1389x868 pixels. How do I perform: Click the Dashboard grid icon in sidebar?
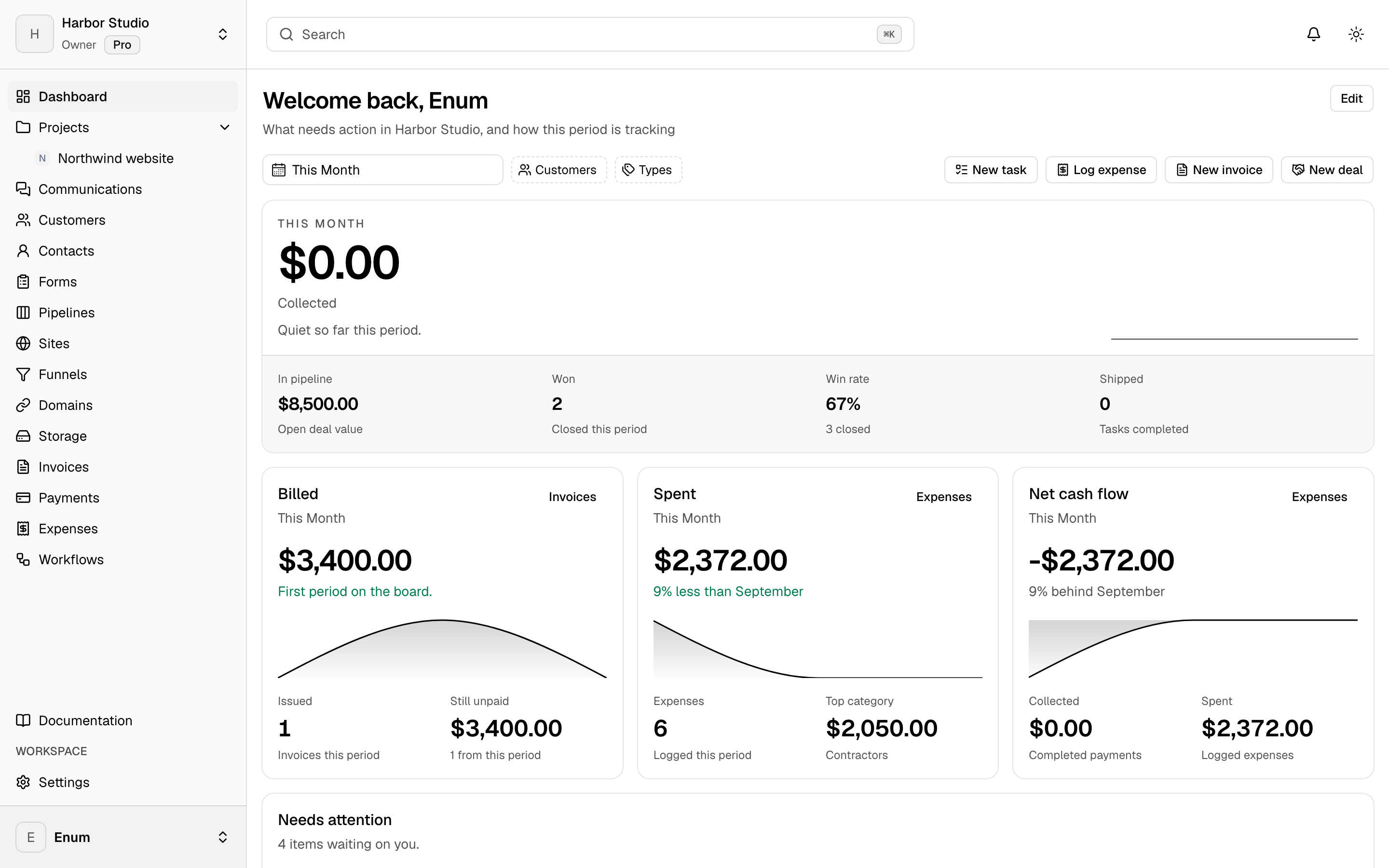(23, 96)
